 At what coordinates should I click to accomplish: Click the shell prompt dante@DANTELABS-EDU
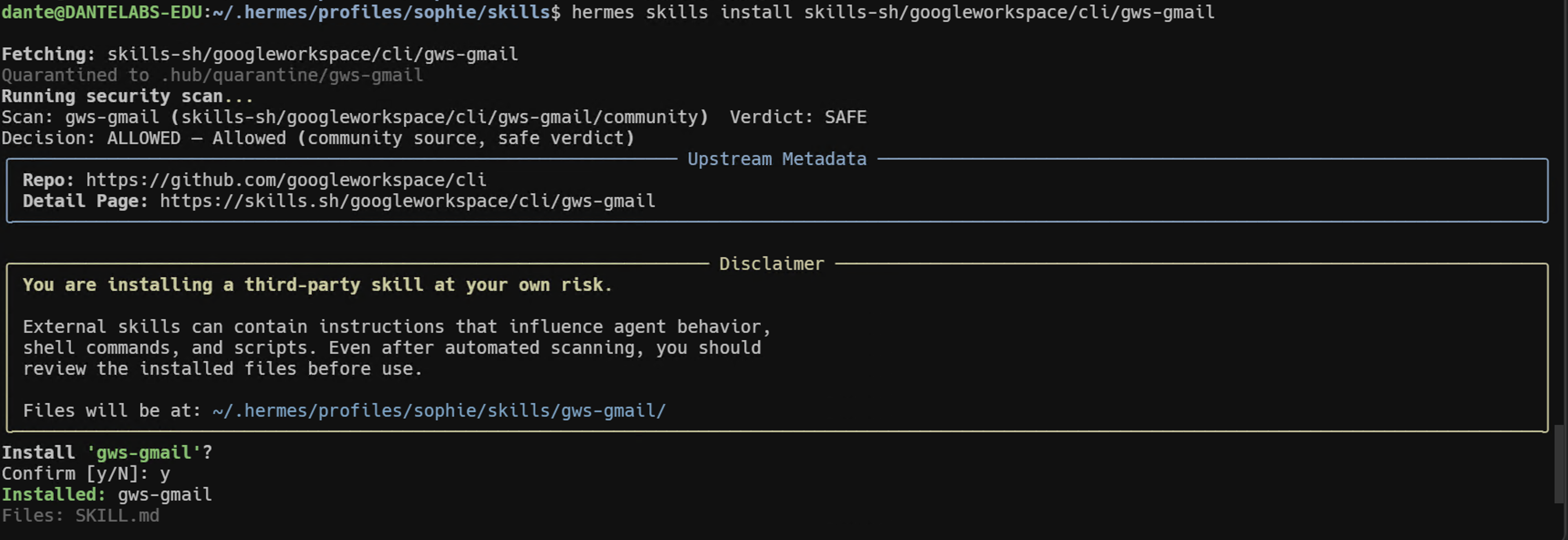coord(102,12)
